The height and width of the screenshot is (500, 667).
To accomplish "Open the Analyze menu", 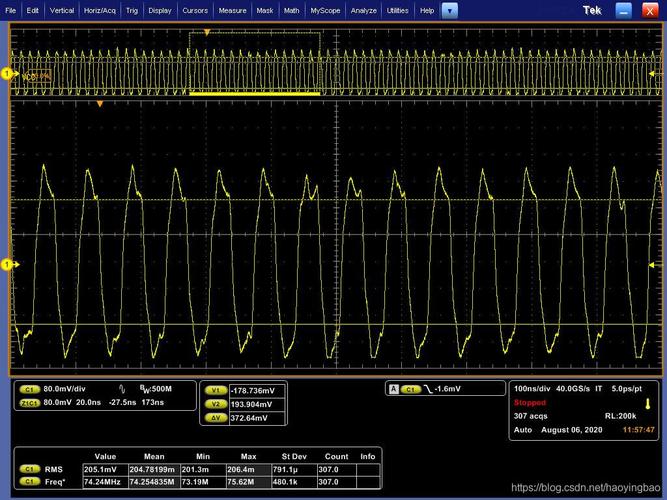I will point(364,11).
